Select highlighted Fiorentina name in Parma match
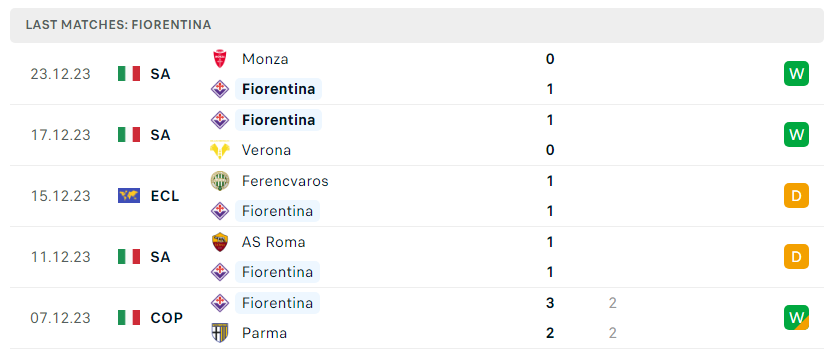Image resolution: width=825 pixels, height=361 pixels. (x=277, y=303)
